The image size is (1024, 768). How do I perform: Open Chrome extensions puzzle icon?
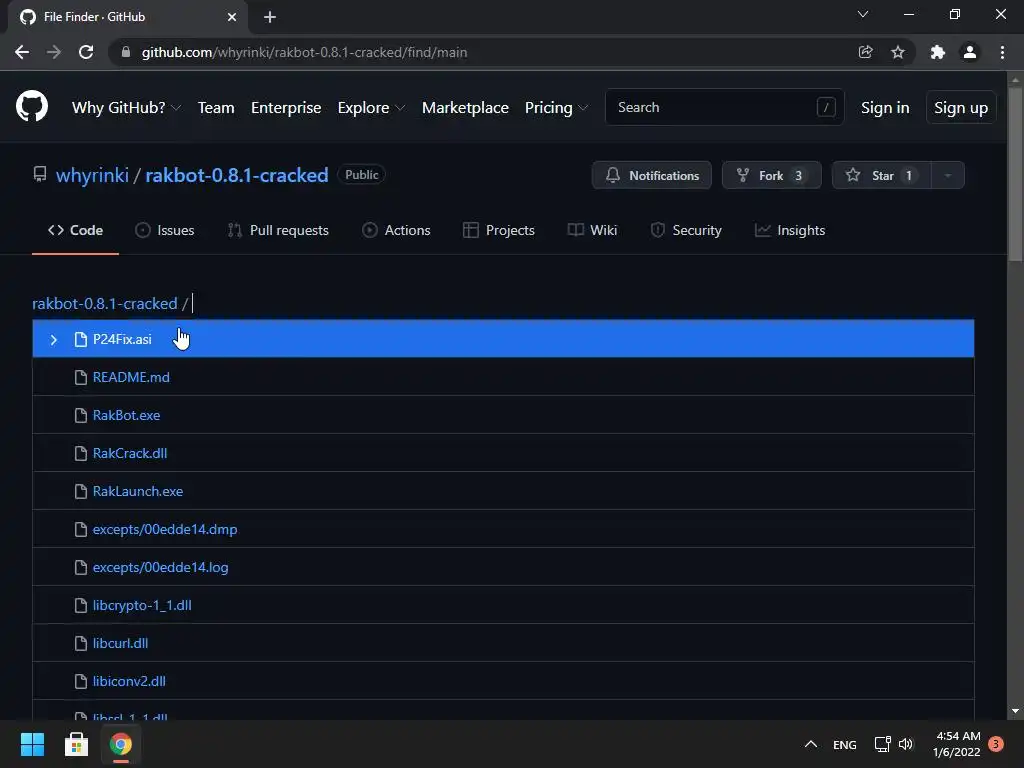(938, 52)
